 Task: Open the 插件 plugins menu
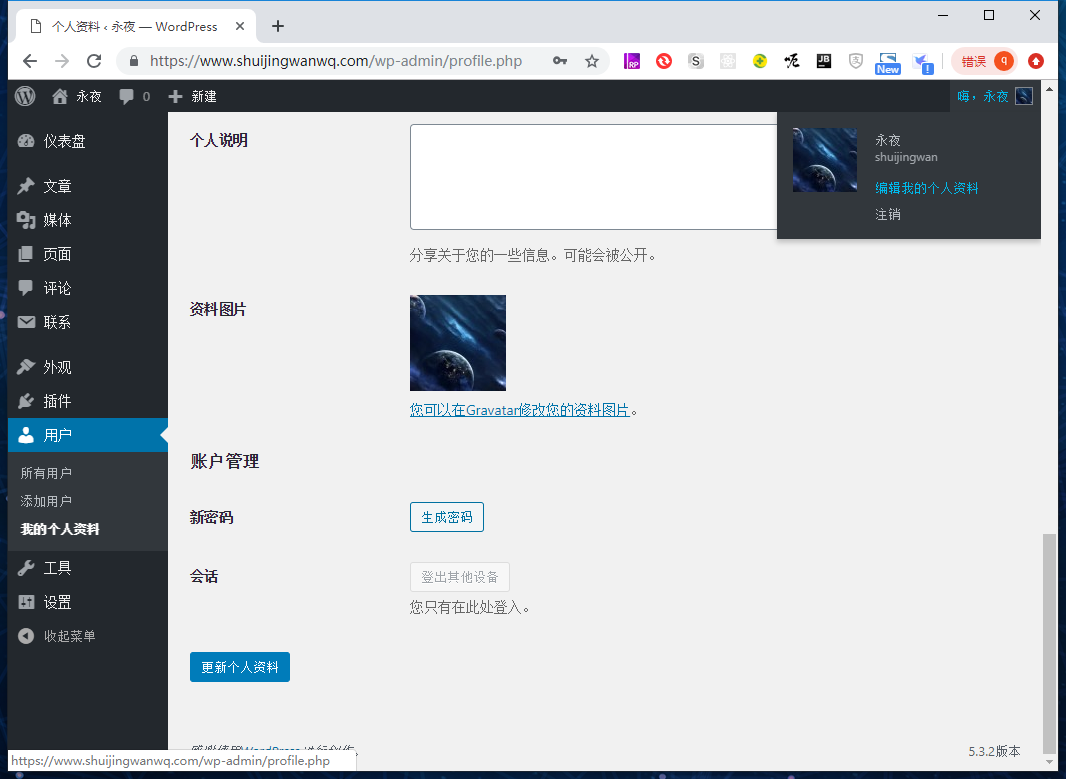[88, 401]
